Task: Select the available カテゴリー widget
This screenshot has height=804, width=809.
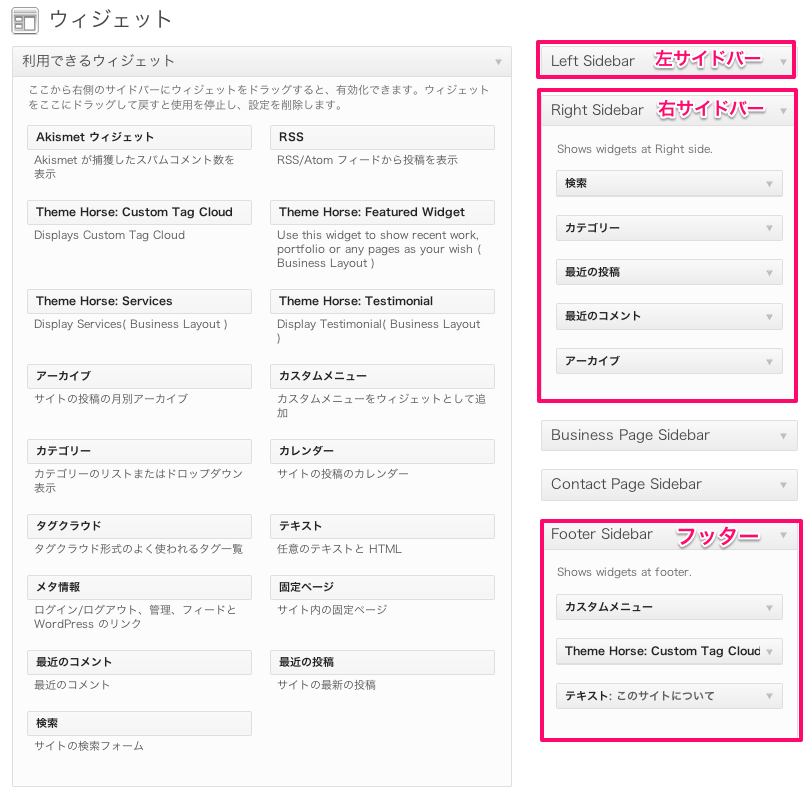Action: 139,451
